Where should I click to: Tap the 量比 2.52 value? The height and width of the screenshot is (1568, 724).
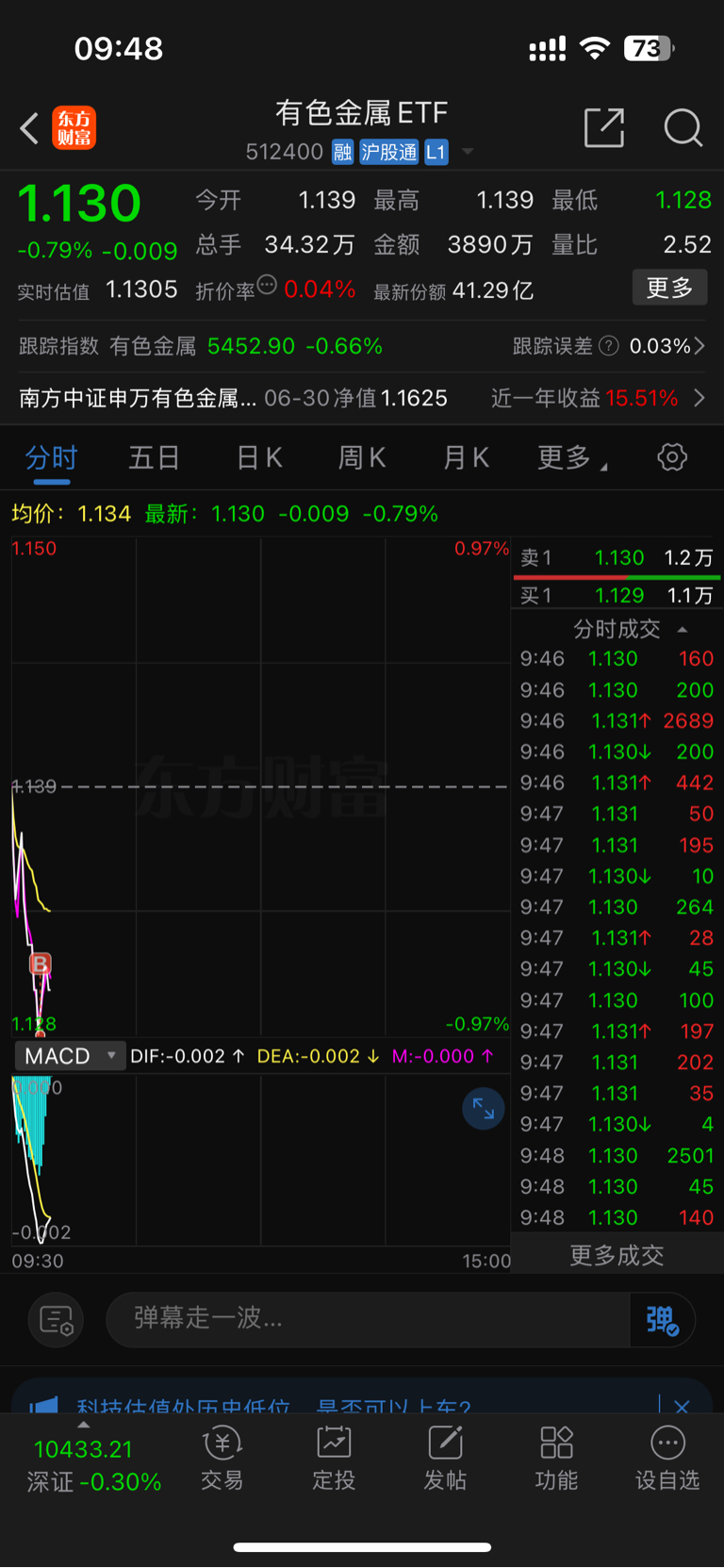click(687, 245)
